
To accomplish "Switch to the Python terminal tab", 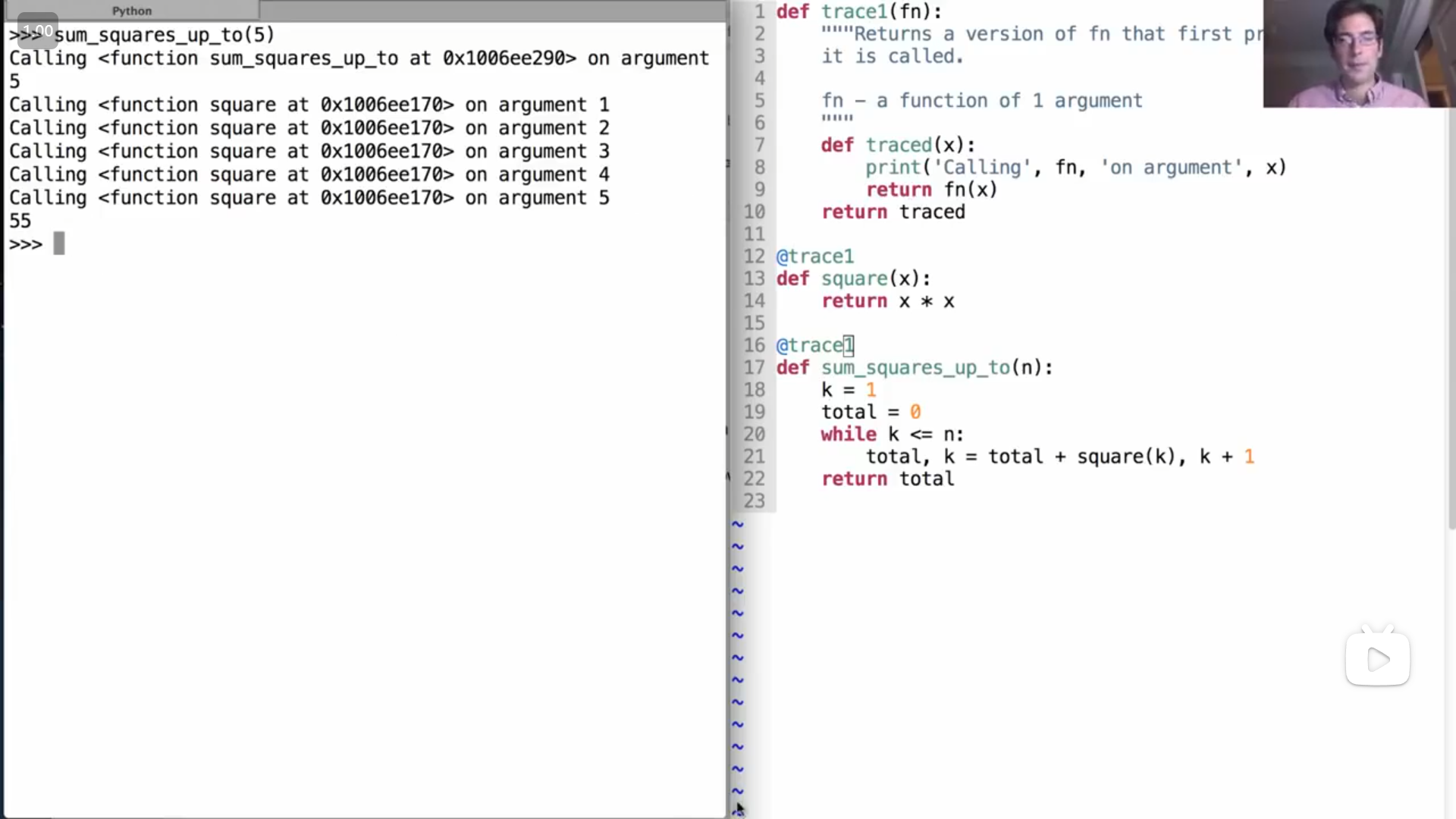I will coord(132,11).
